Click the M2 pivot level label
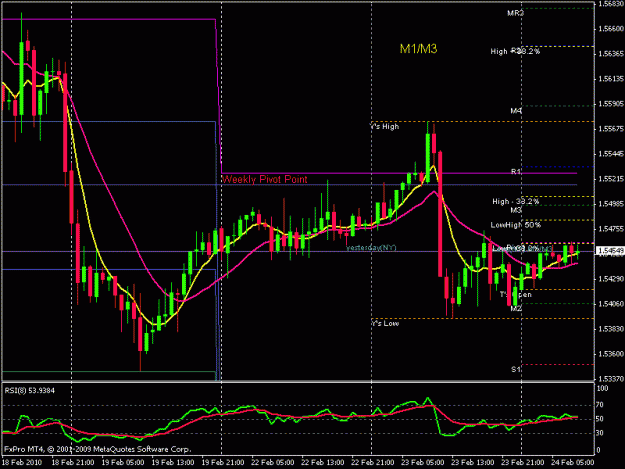 516,308
